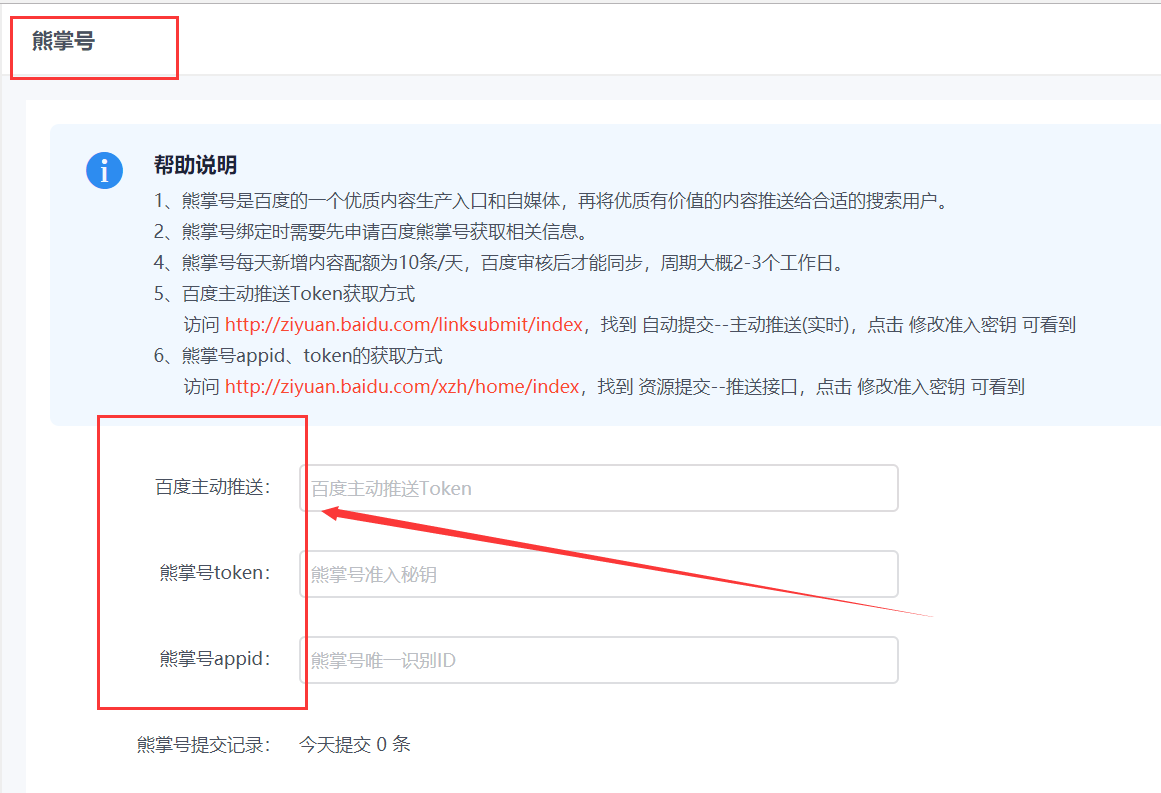Click help line 5 百度主动推送Token获取方式
1161x793 pixels.
pos(284,294)
